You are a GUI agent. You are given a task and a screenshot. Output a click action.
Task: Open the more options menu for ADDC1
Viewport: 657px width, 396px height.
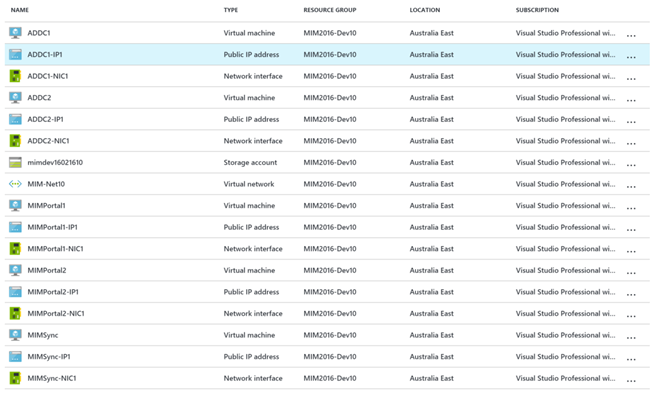pyautogui.click(x=631, y=36)
